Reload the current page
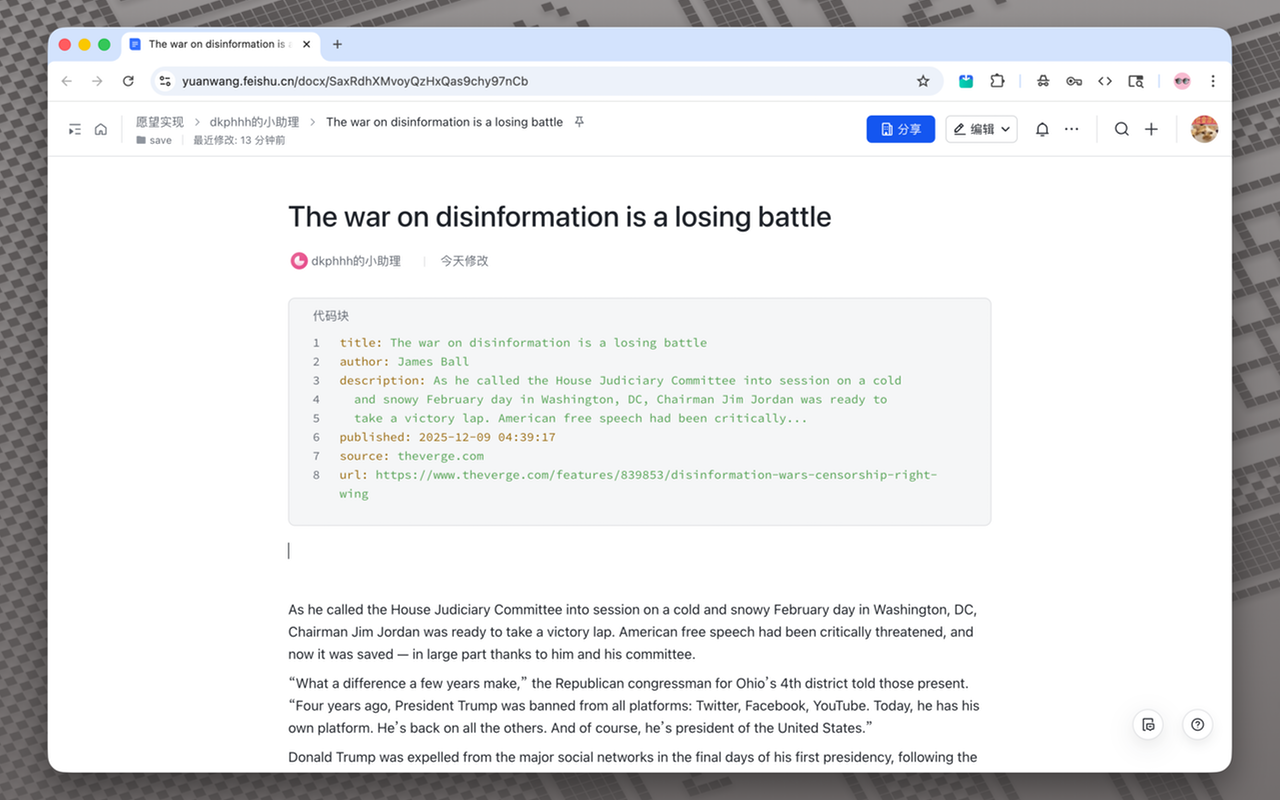1280x800 pixels. coord(128,81)
